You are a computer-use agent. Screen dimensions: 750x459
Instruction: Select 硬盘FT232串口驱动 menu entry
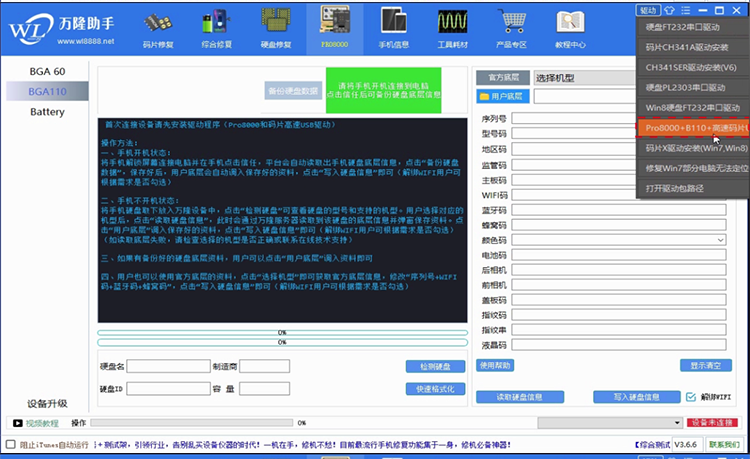(x=693, y=27)
